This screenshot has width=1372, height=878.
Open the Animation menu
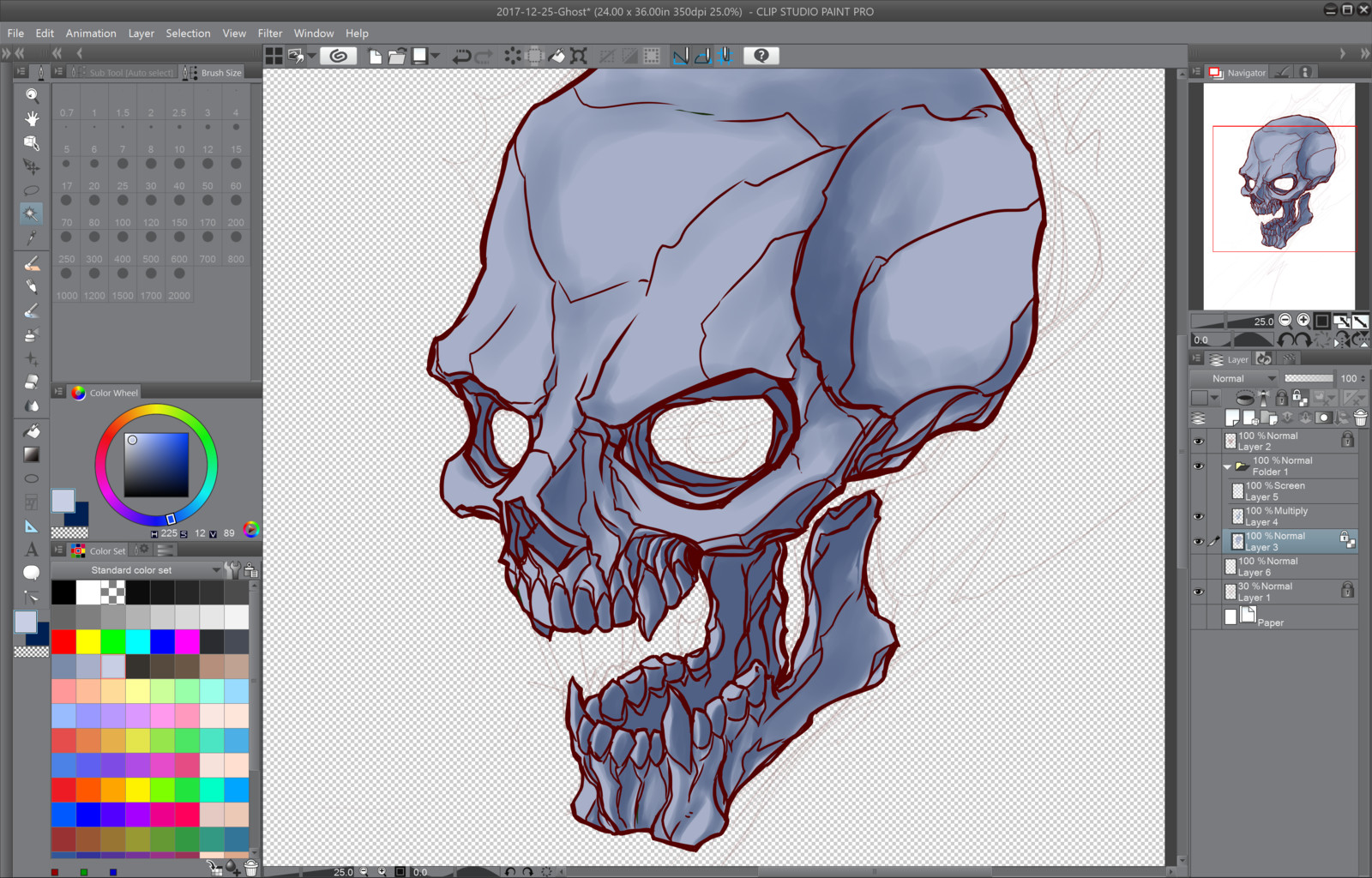click(91, 33)
